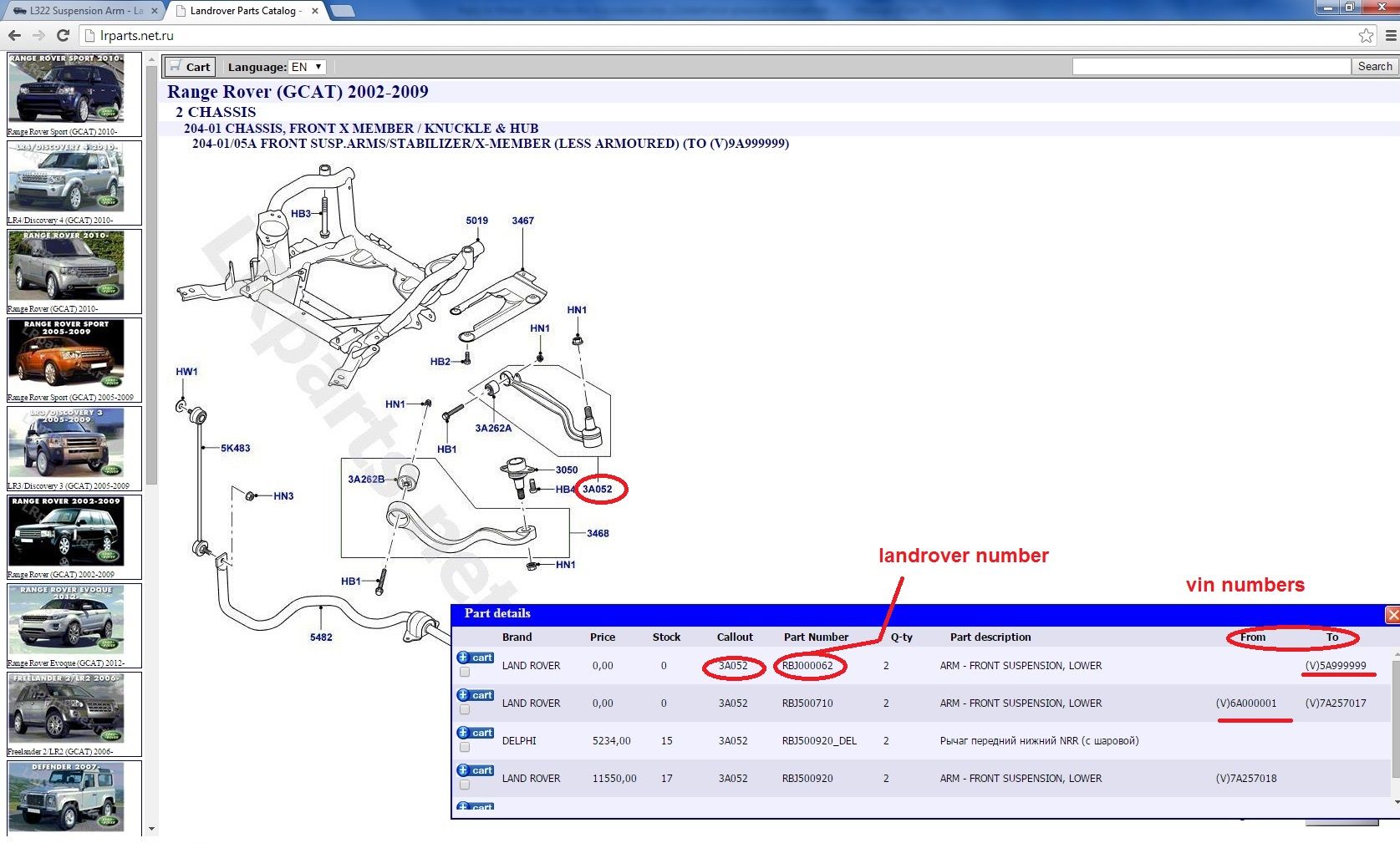Click VIN value (V)7A257018
The width and height of the screenshot is (1400, 843).
tap(1246, 778)
